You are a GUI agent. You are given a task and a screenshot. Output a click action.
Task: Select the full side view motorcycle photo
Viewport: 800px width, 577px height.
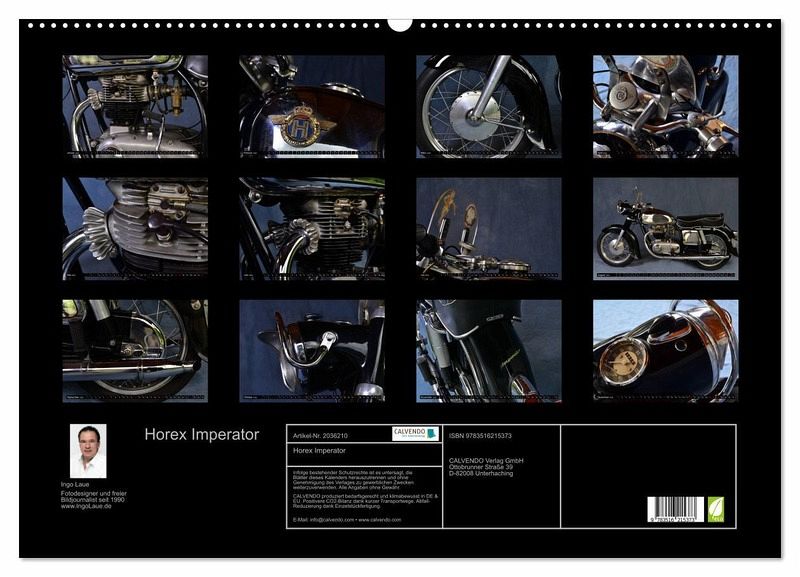[666, 229]
